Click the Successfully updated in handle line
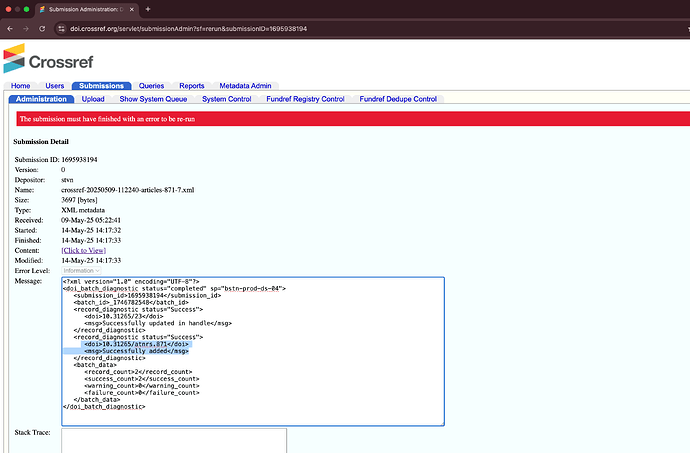This screenshot has width=690, height=453. (158, 323)
